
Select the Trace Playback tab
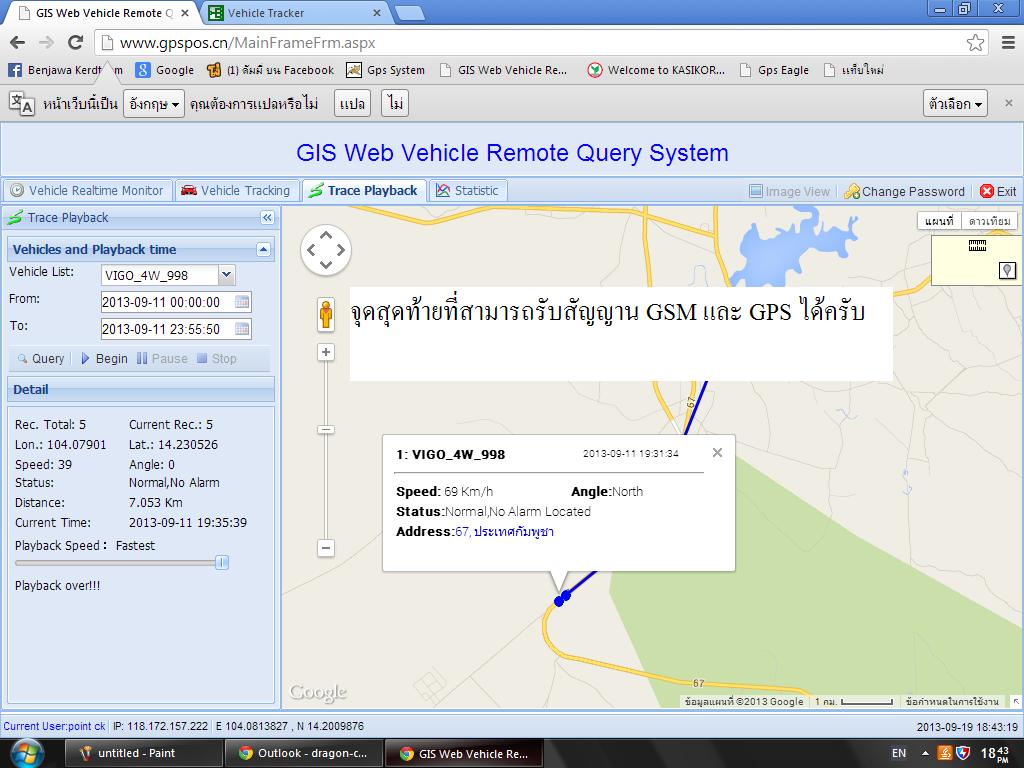364,191
